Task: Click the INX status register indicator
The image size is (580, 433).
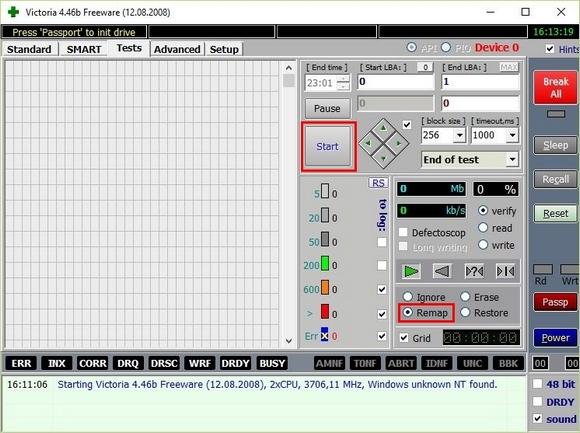Action: pos(57,363)
